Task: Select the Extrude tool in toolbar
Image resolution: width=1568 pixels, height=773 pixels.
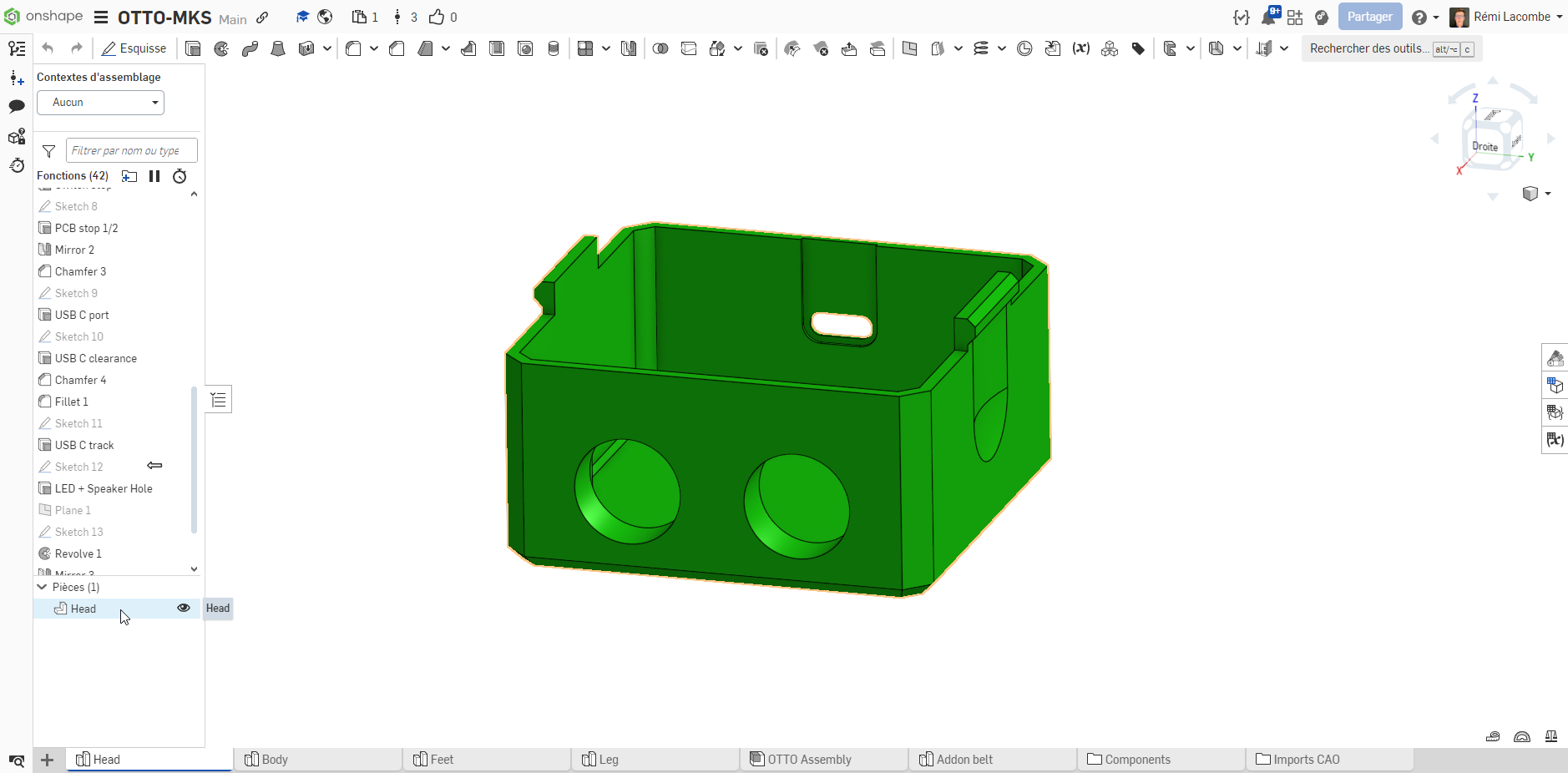Action: pyautogui.click(x=193, y=48)
